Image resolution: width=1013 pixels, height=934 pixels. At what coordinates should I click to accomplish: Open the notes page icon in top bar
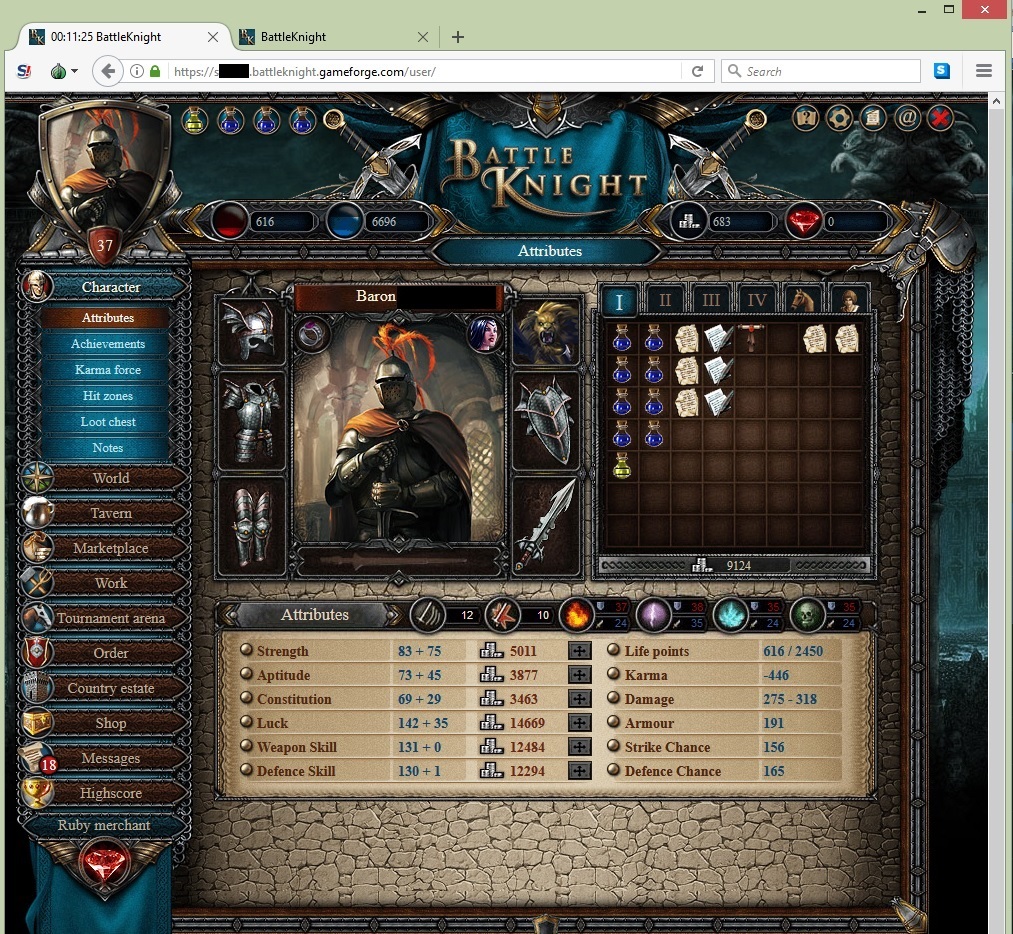(873, 118)
